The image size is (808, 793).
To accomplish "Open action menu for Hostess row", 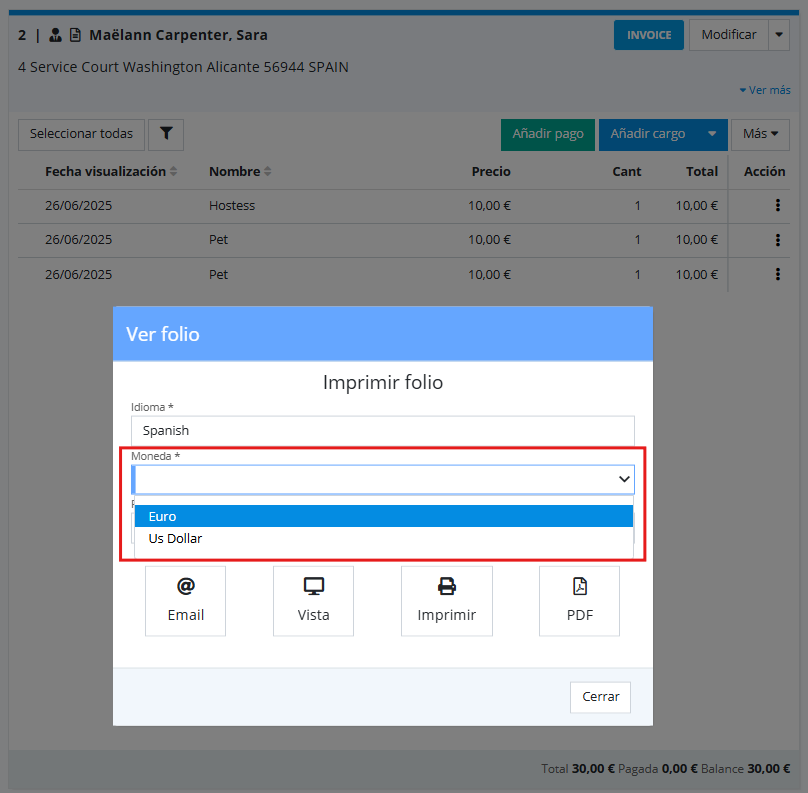I will 777,206.
